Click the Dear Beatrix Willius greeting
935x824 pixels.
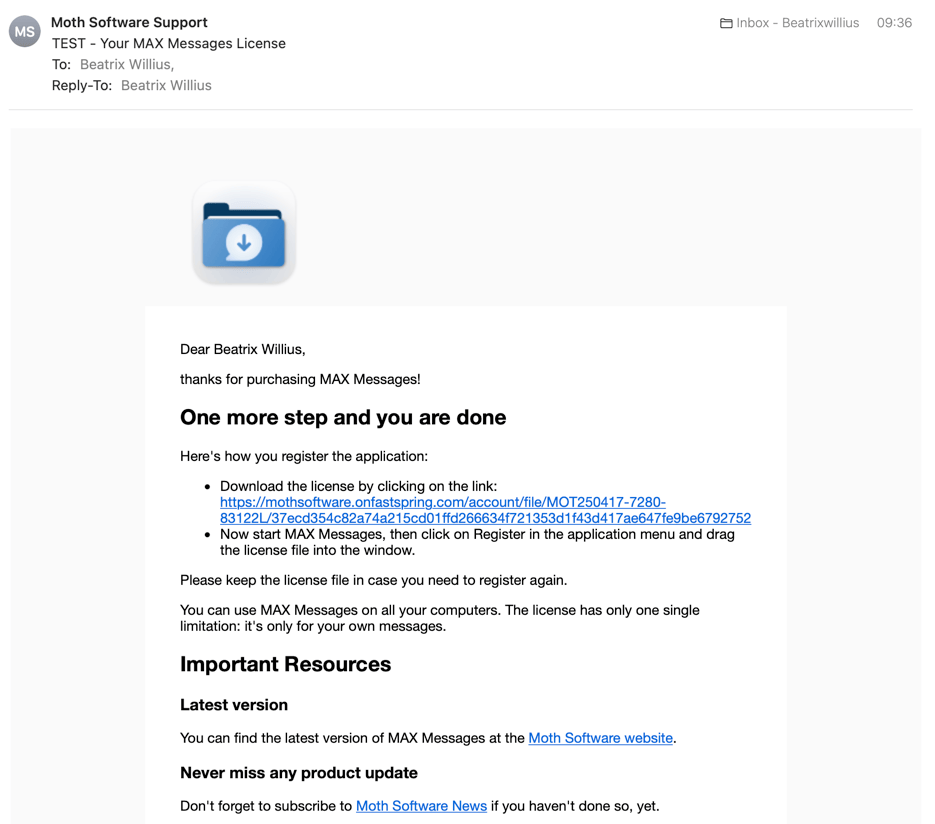click(x=243, y=349)
